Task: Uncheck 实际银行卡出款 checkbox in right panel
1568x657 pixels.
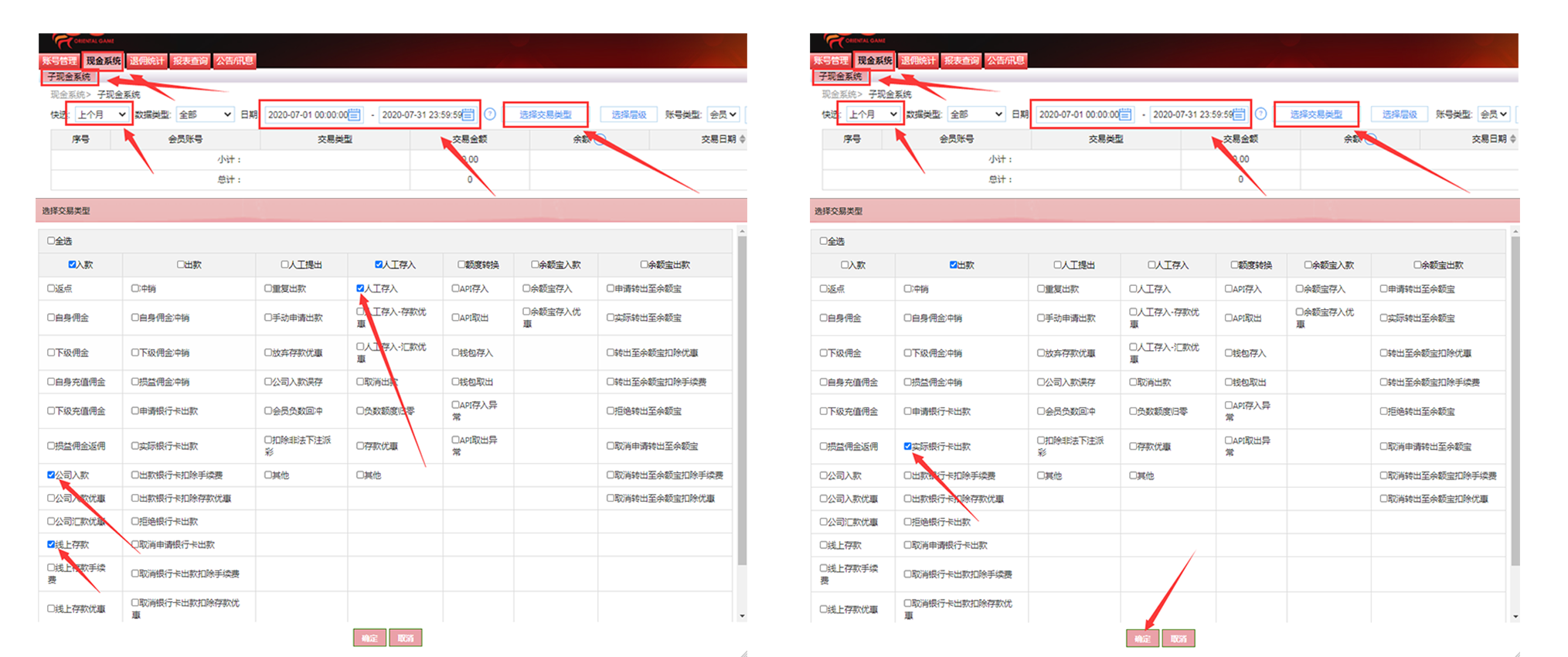Action: [907, 446]
